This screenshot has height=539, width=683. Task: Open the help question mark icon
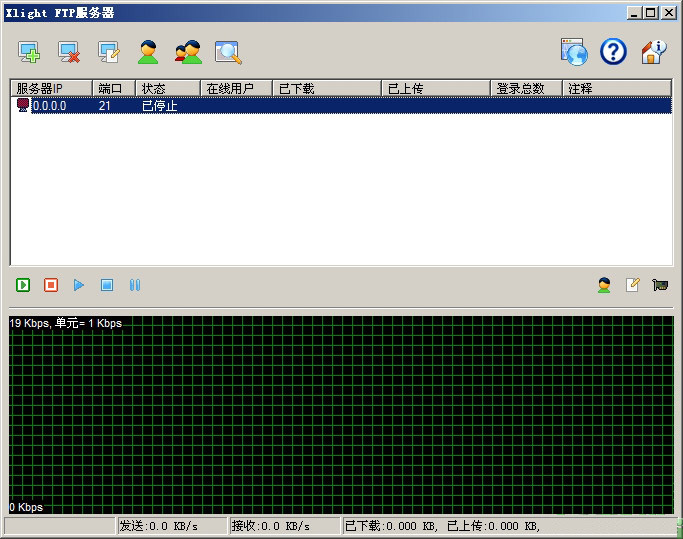[612, 52]
